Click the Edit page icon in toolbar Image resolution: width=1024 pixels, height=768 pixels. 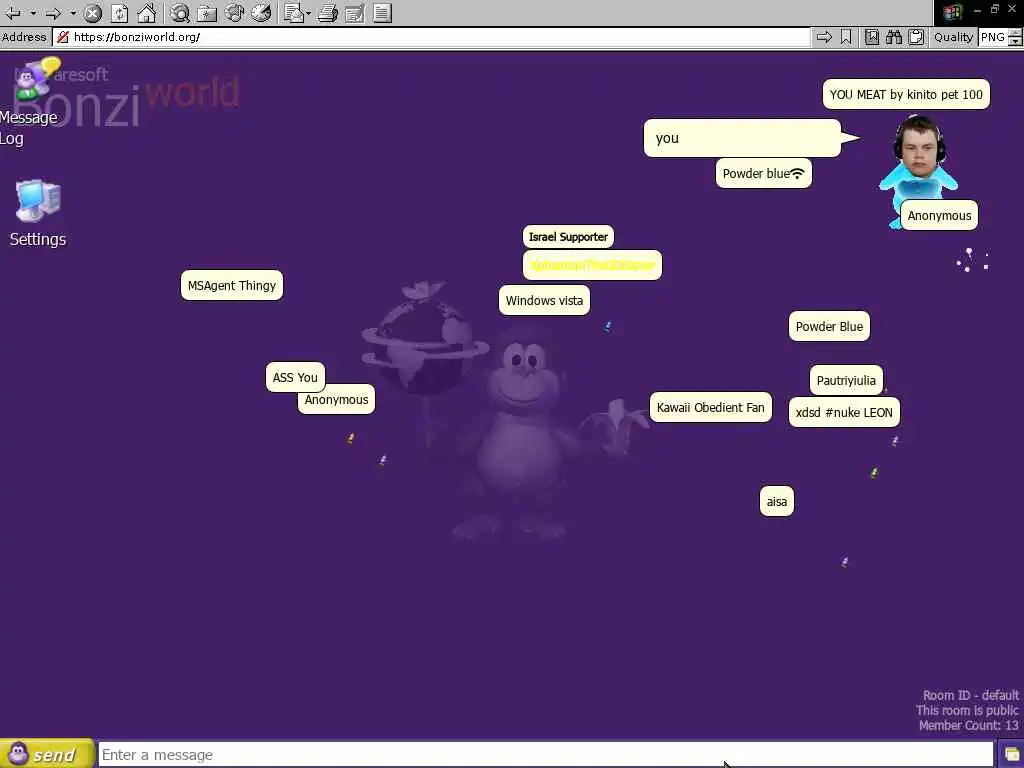pos(355,12)
